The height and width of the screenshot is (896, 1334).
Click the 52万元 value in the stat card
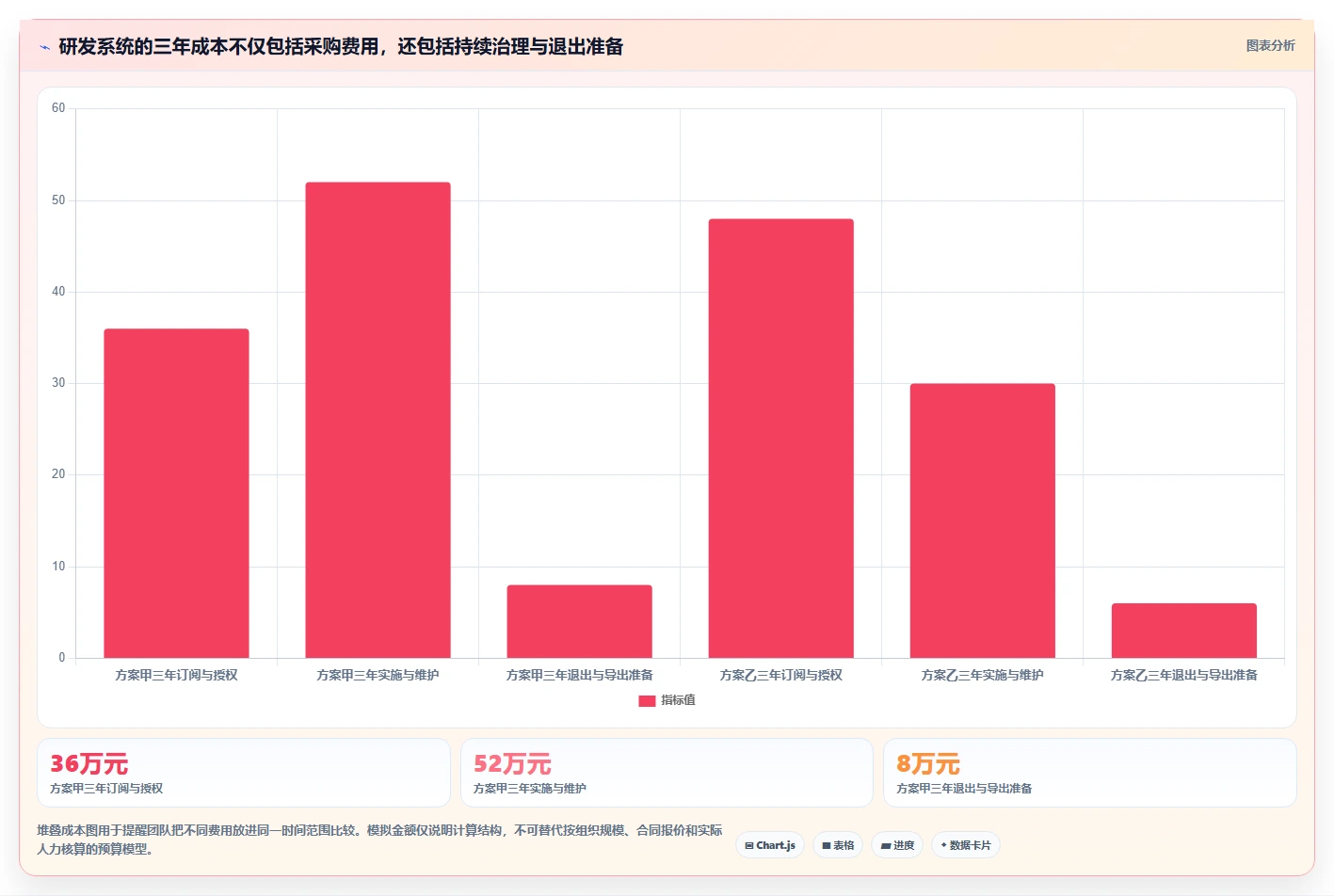coord(512,763)
